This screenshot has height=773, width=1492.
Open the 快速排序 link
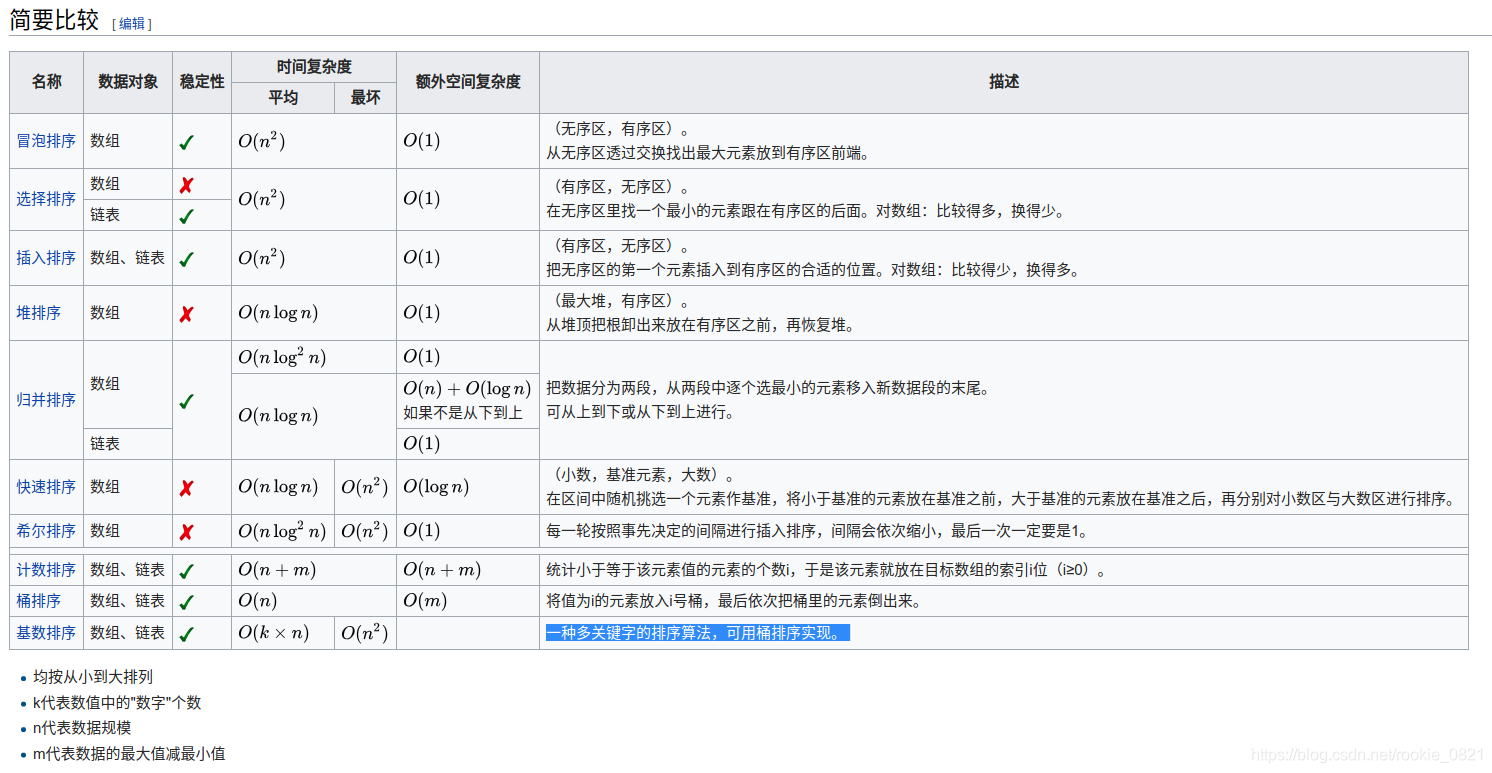click(46, 487)
